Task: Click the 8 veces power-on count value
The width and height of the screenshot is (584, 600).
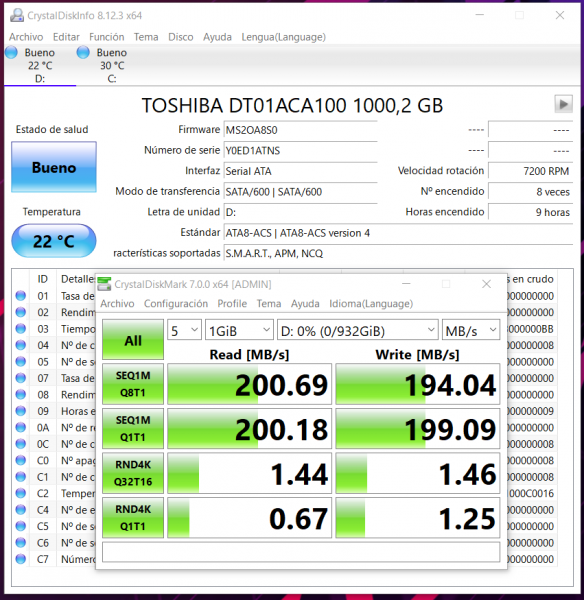Action: point(530,191)
